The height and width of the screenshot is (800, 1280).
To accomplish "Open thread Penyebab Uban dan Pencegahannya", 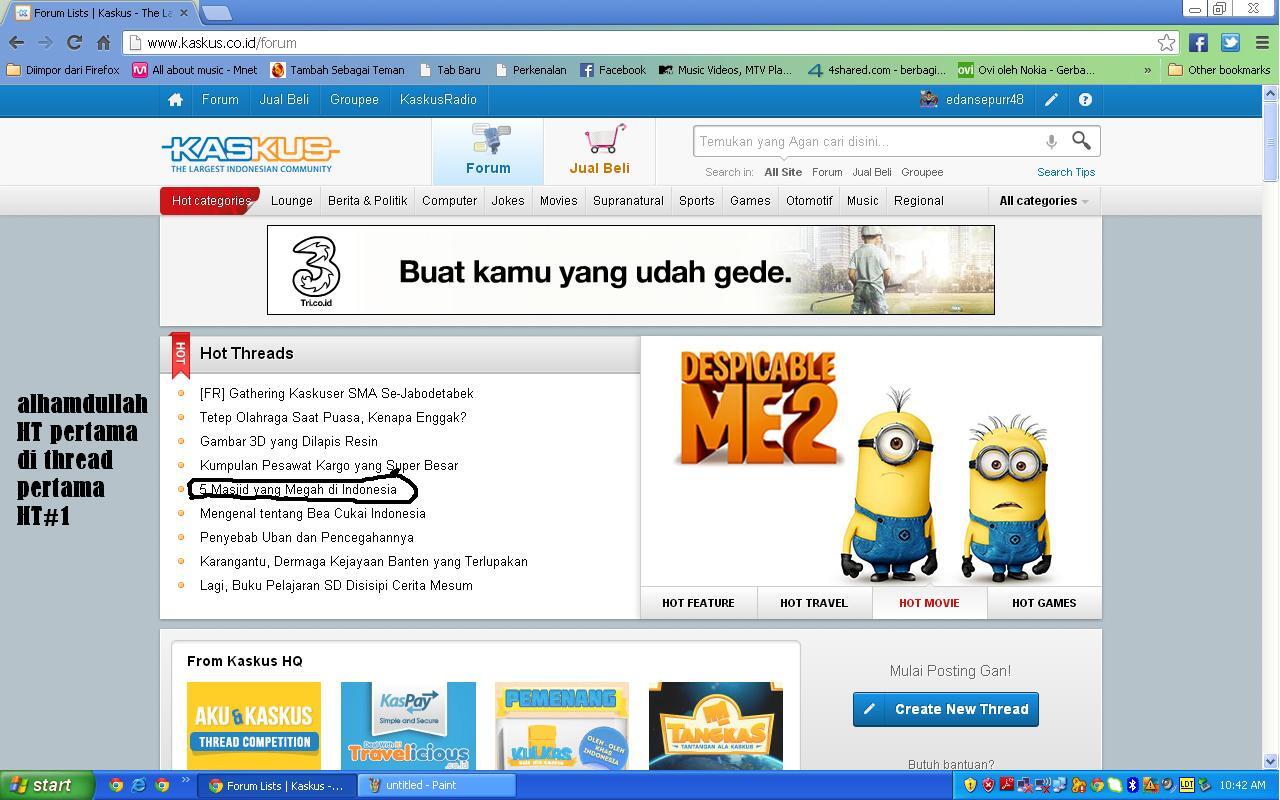I will (307, 538).
